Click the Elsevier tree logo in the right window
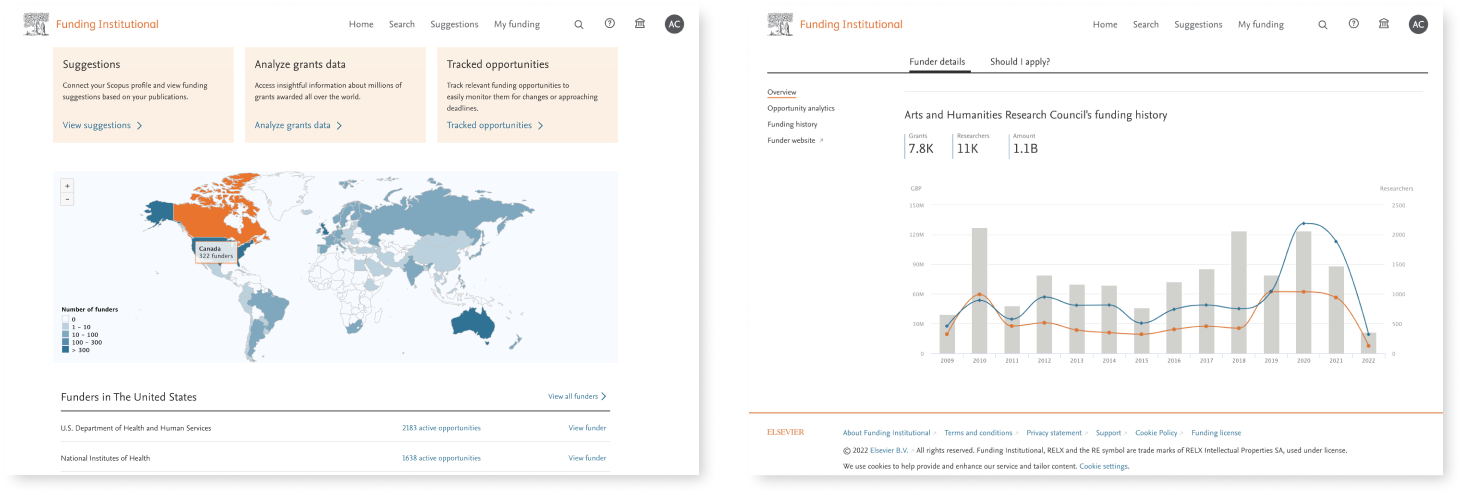Image resolution: width=1462 pixels, height=495 pixels. tap(779, 24)
